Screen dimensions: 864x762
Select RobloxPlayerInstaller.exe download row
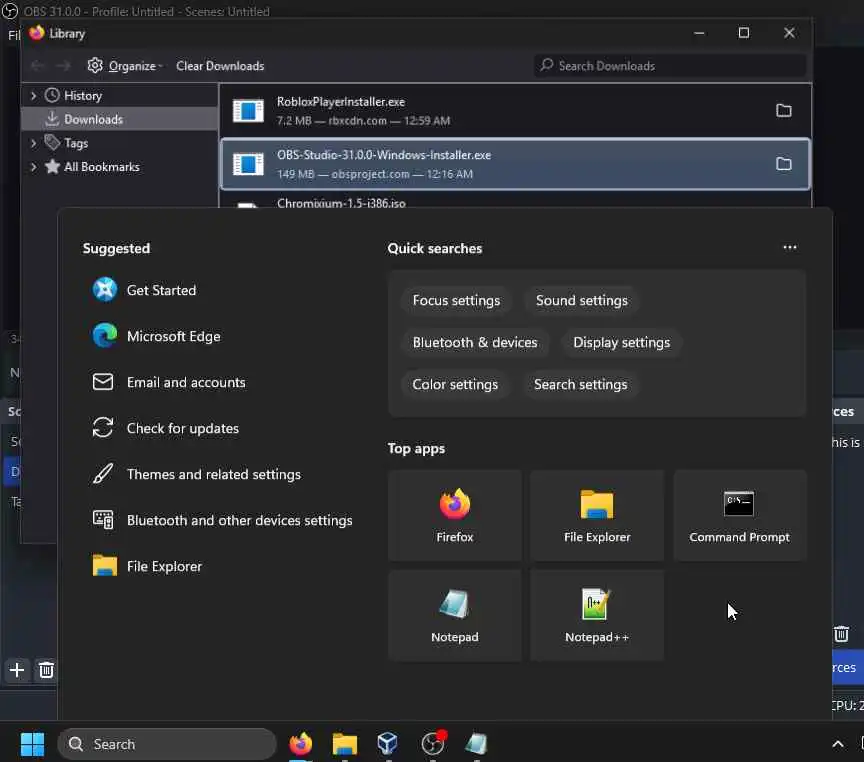515,111
